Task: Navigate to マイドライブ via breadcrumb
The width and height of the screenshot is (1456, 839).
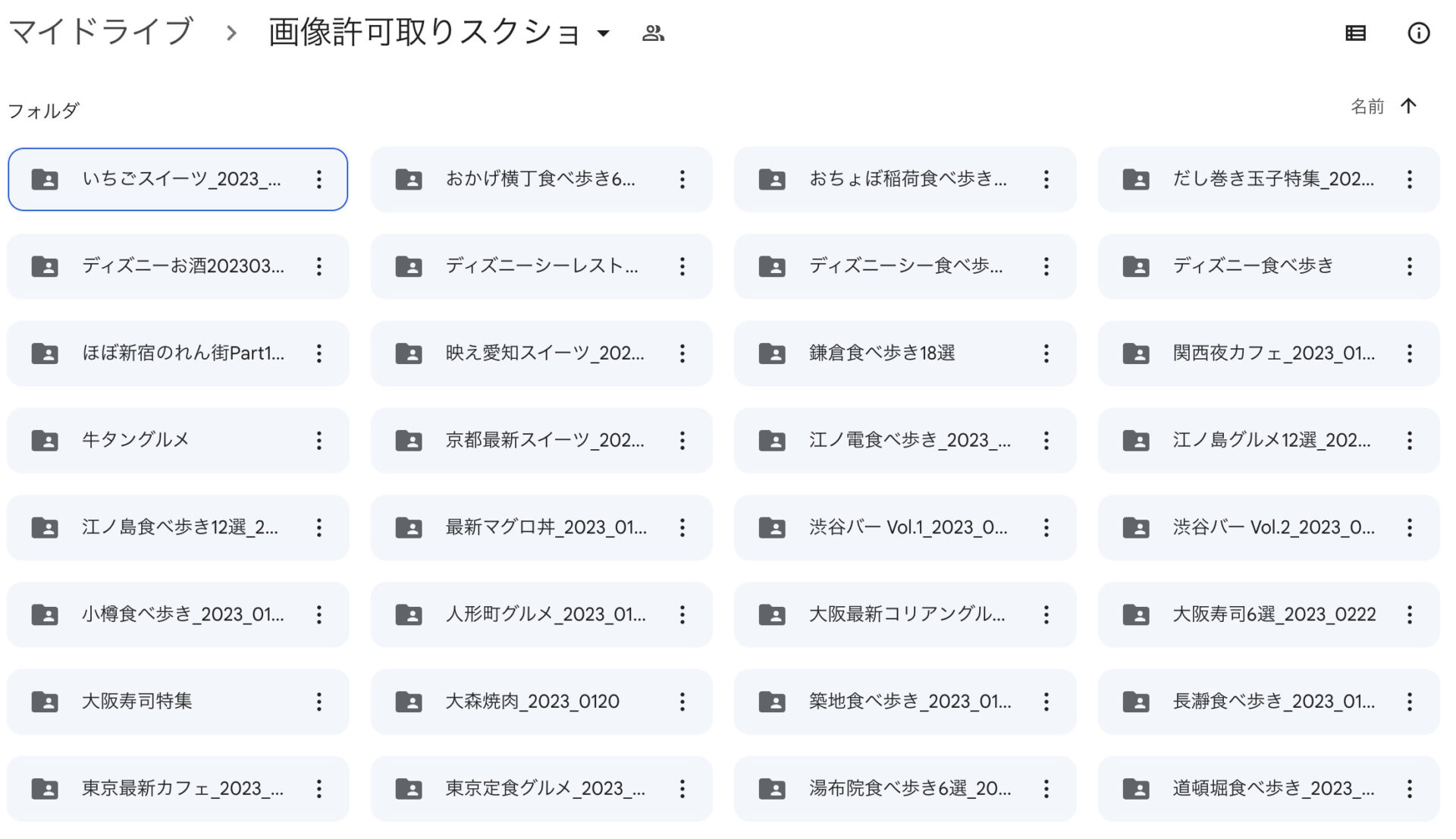Action: tap(99, 31)
